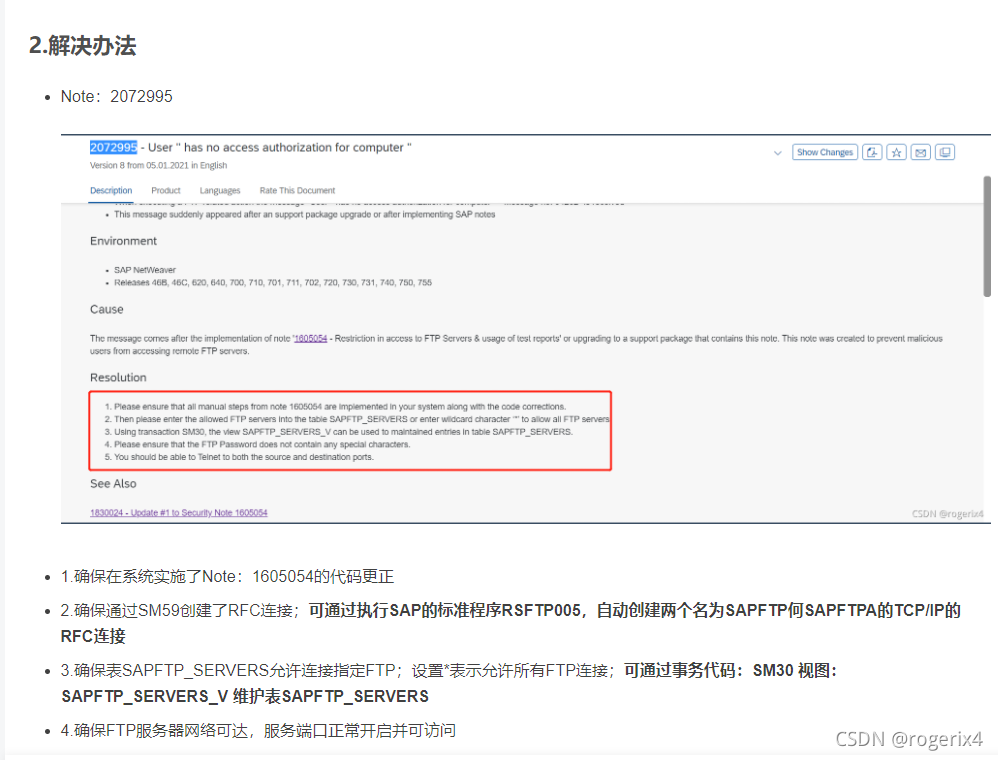
Task: Click the Releases 46B, 46C, 620 line
Action: click(x=272, y=283)
